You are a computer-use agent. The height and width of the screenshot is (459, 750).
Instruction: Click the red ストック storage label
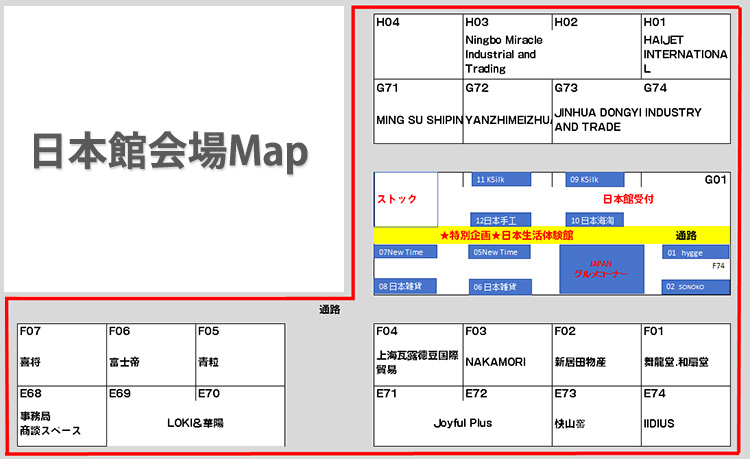click(x=397, y=199)
